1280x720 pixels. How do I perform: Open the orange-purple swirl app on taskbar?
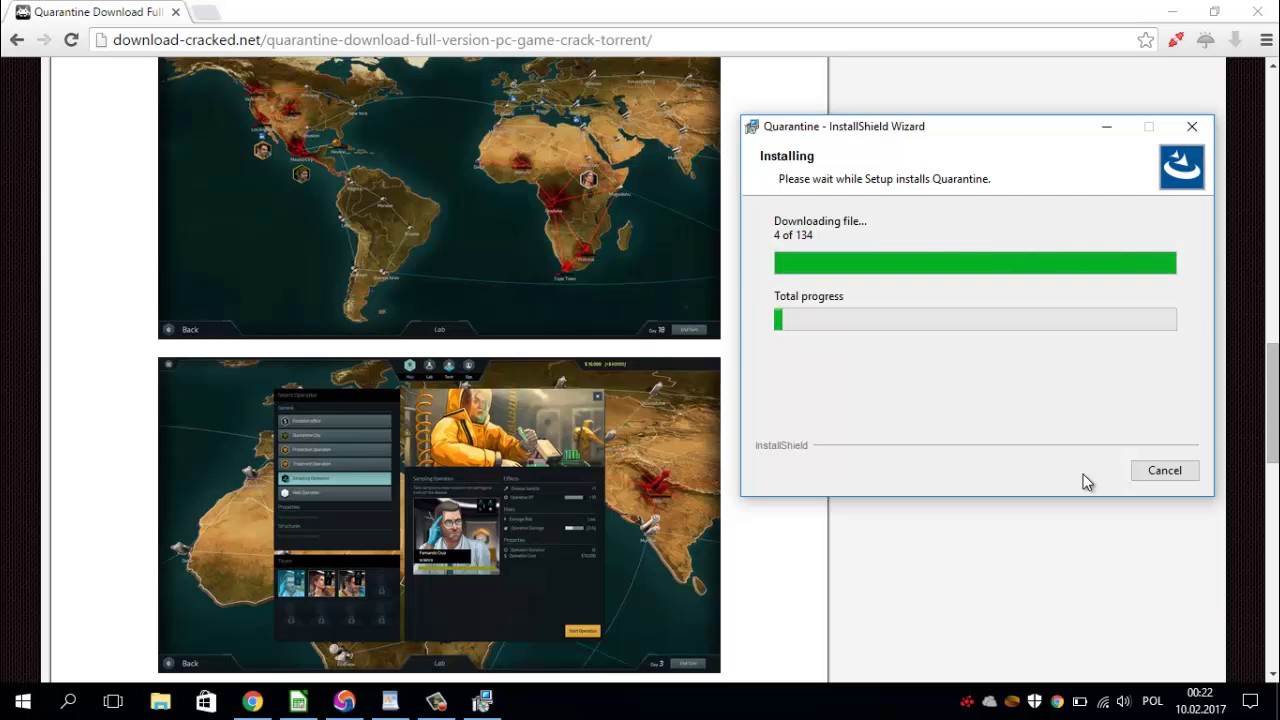pyautogui.click(x=344, y=701)
